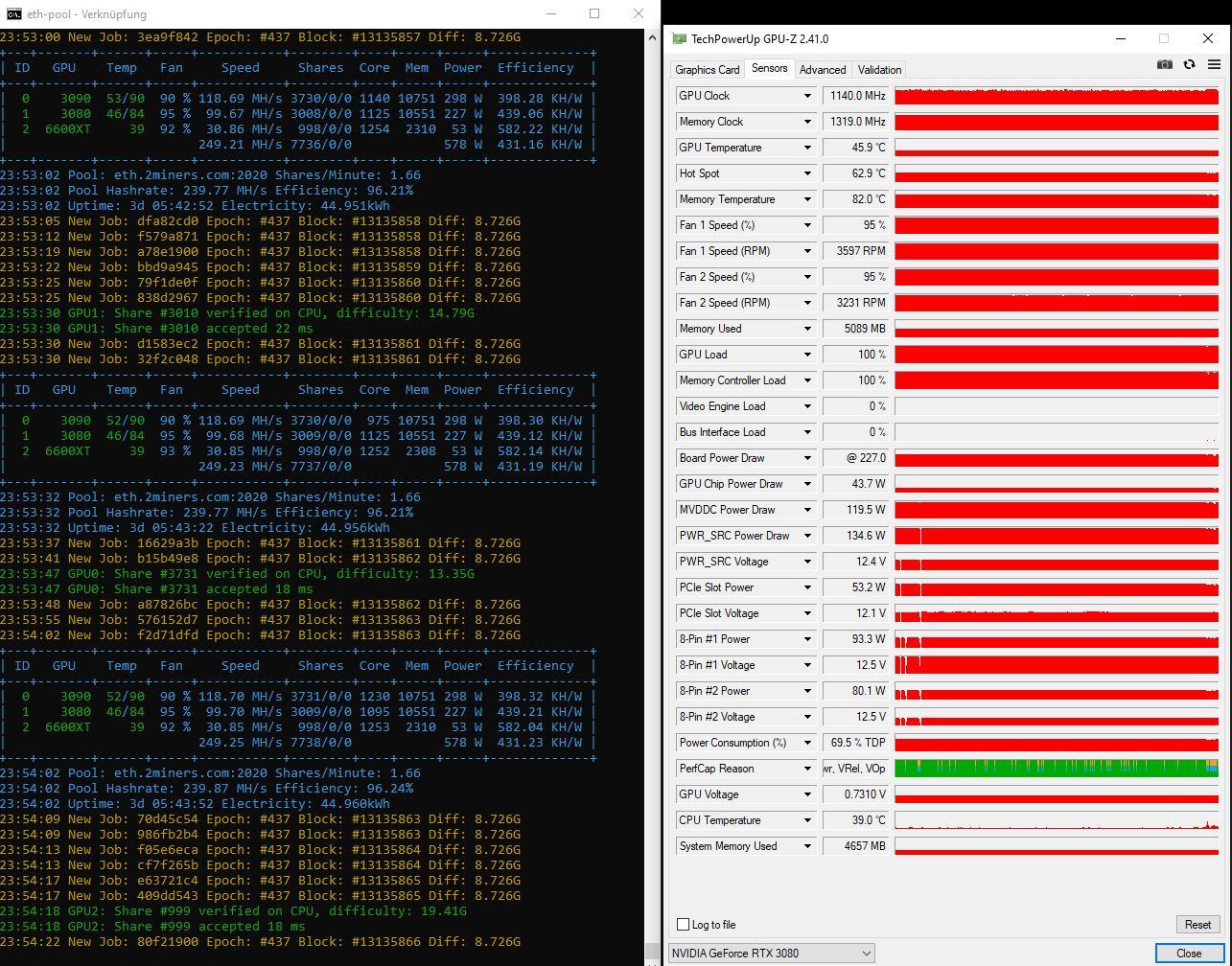Expand the PCIe Slot Power dropdown
Viewport: 1232px width, 966px height.
(807, 587)
